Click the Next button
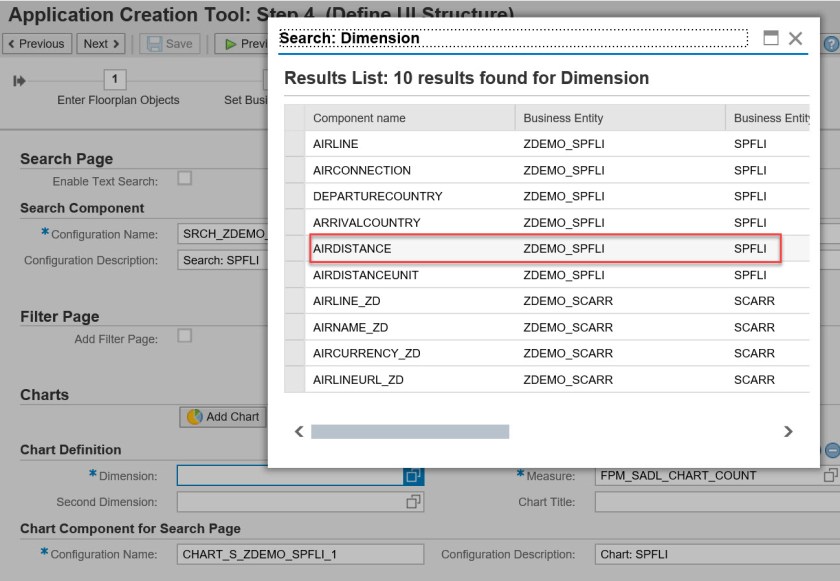The height and width of the screenshot is (581, 840). 102,44
